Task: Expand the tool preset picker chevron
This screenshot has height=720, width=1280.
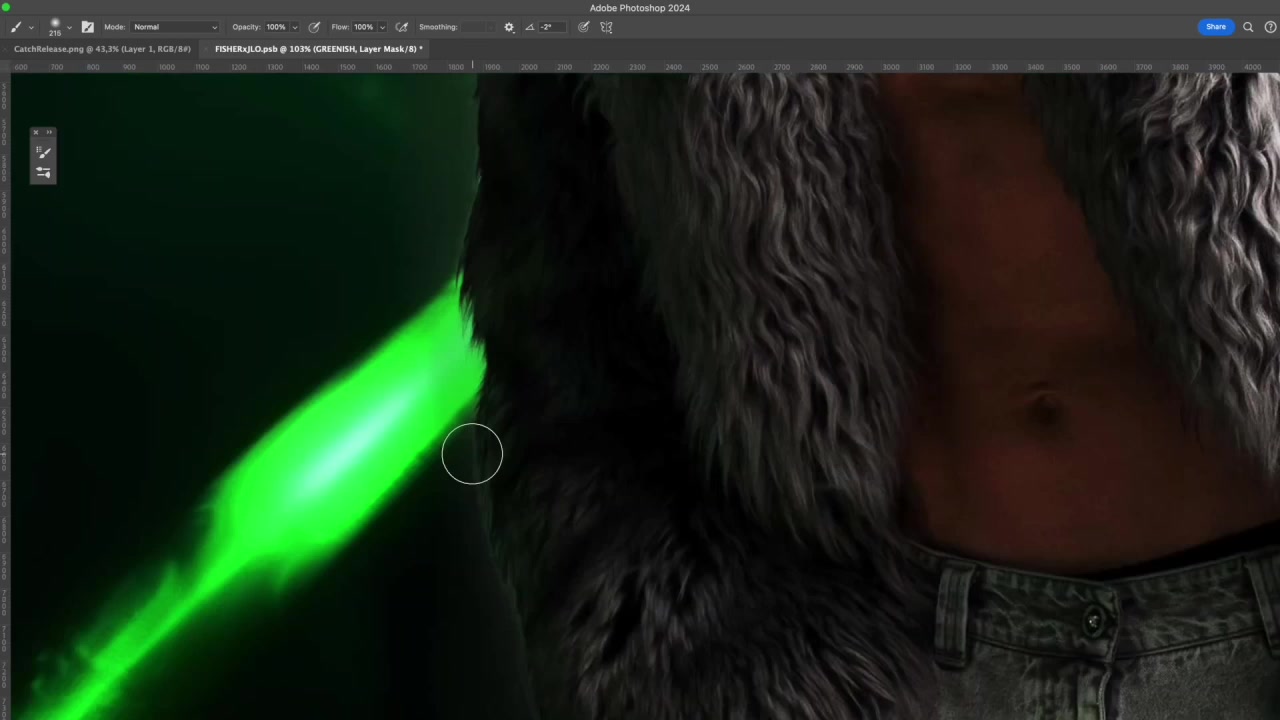Action: (31, 28)
